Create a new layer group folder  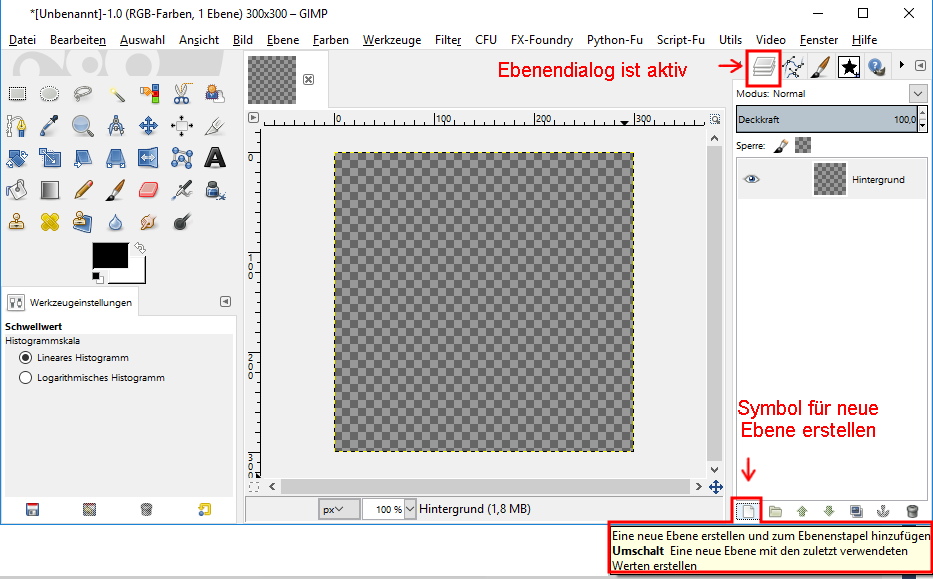[775, 511]
